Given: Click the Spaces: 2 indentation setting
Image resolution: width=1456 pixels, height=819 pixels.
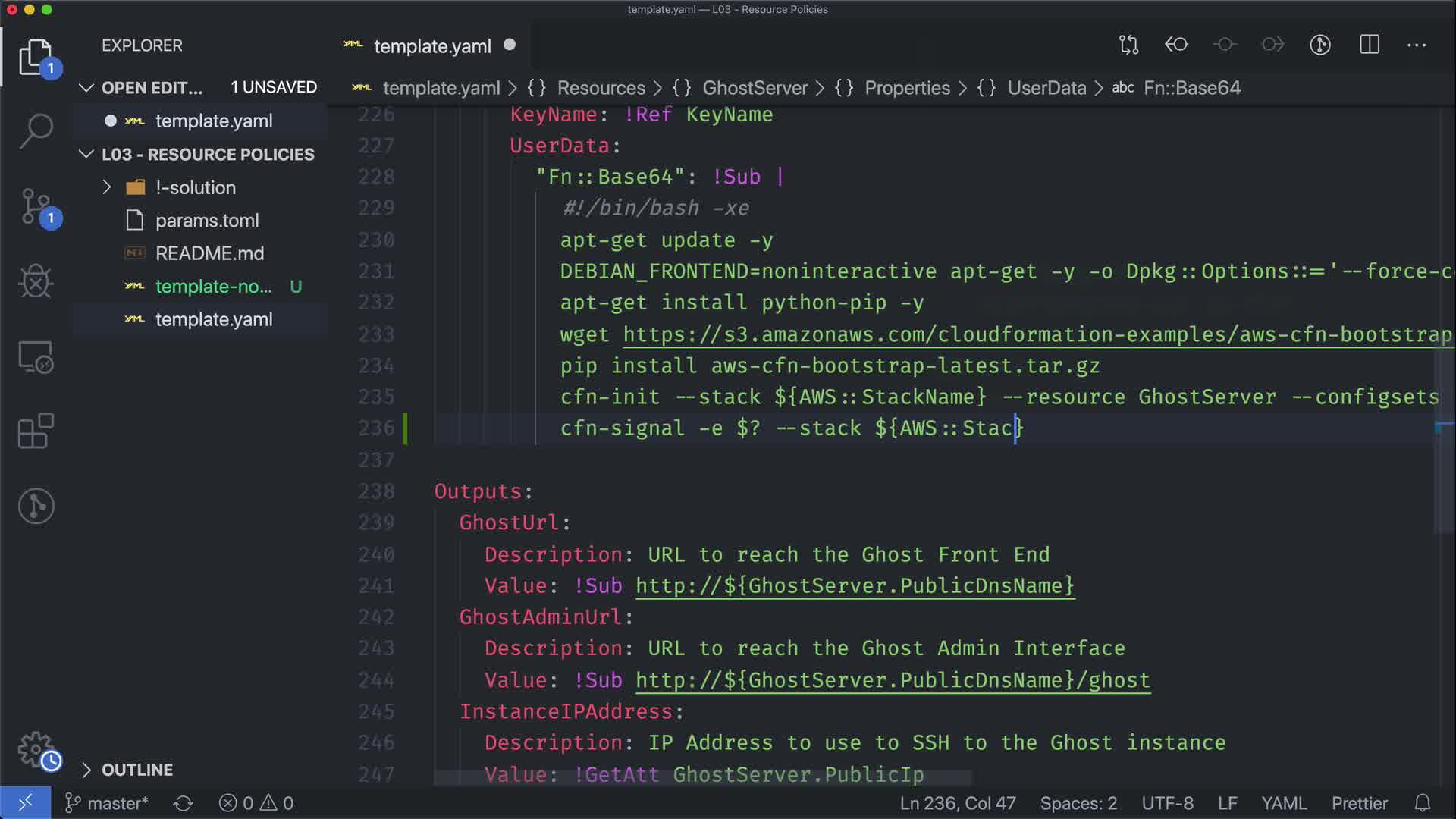Looking at the screenshot, I should 1078,803.
